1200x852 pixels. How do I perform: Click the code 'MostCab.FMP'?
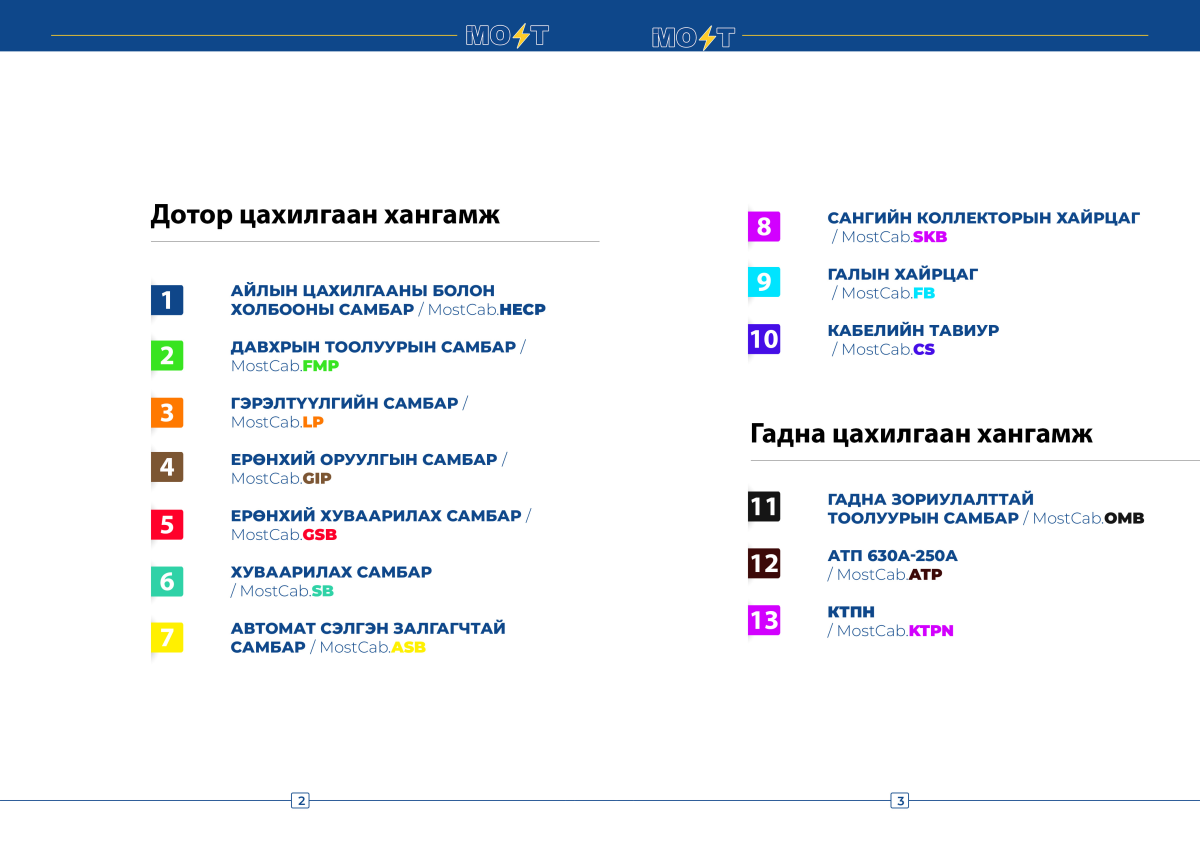[x=285, y=366]
